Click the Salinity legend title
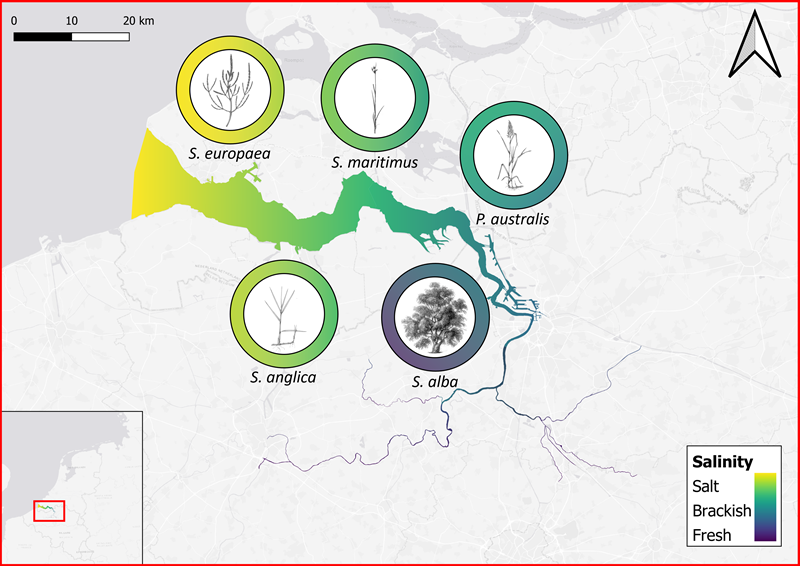800x566 pixels. pos(722,461)
